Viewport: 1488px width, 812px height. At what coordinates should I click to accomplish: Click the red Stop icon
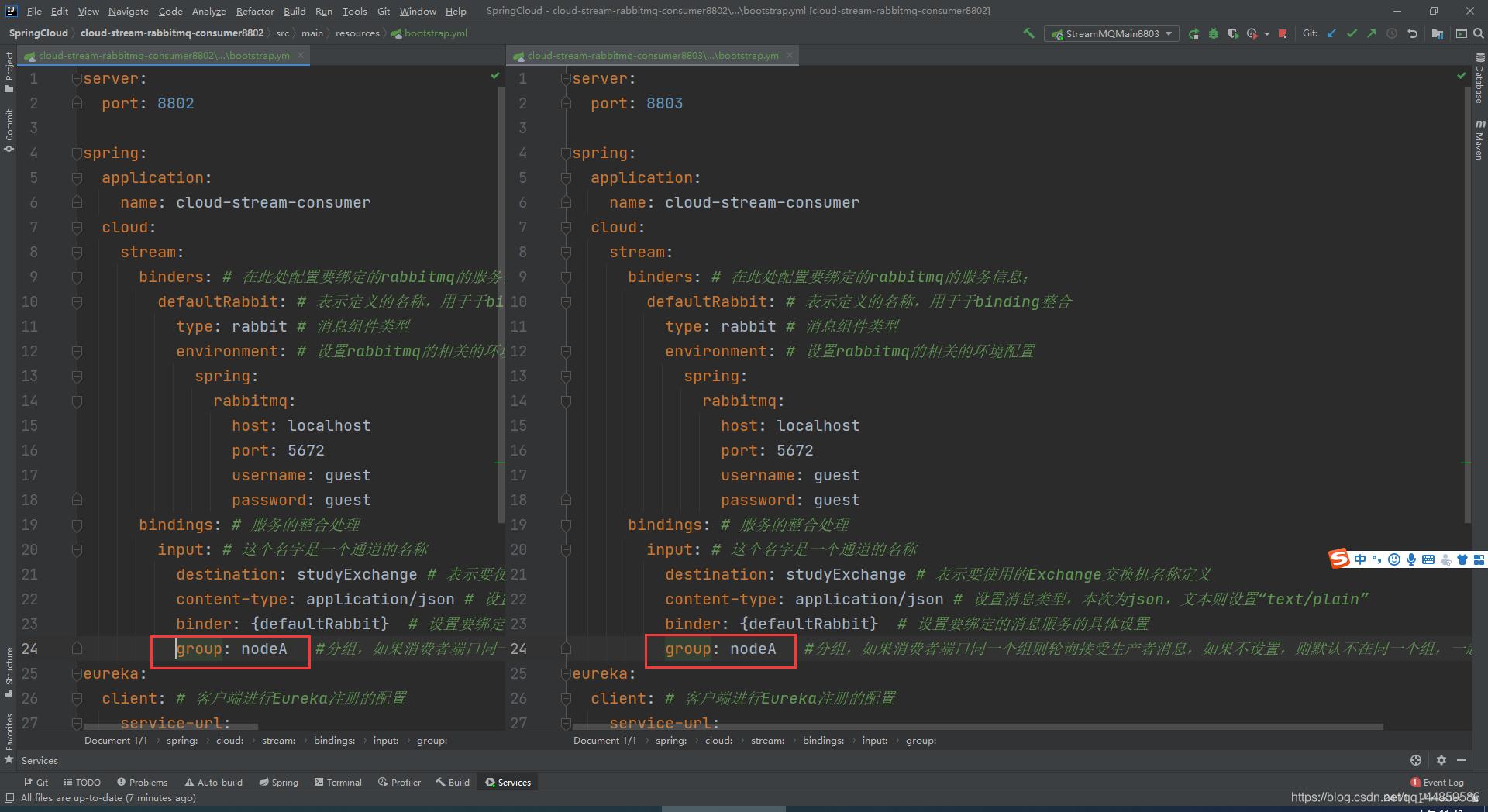pyautogui.click(x=1283, y=33)
